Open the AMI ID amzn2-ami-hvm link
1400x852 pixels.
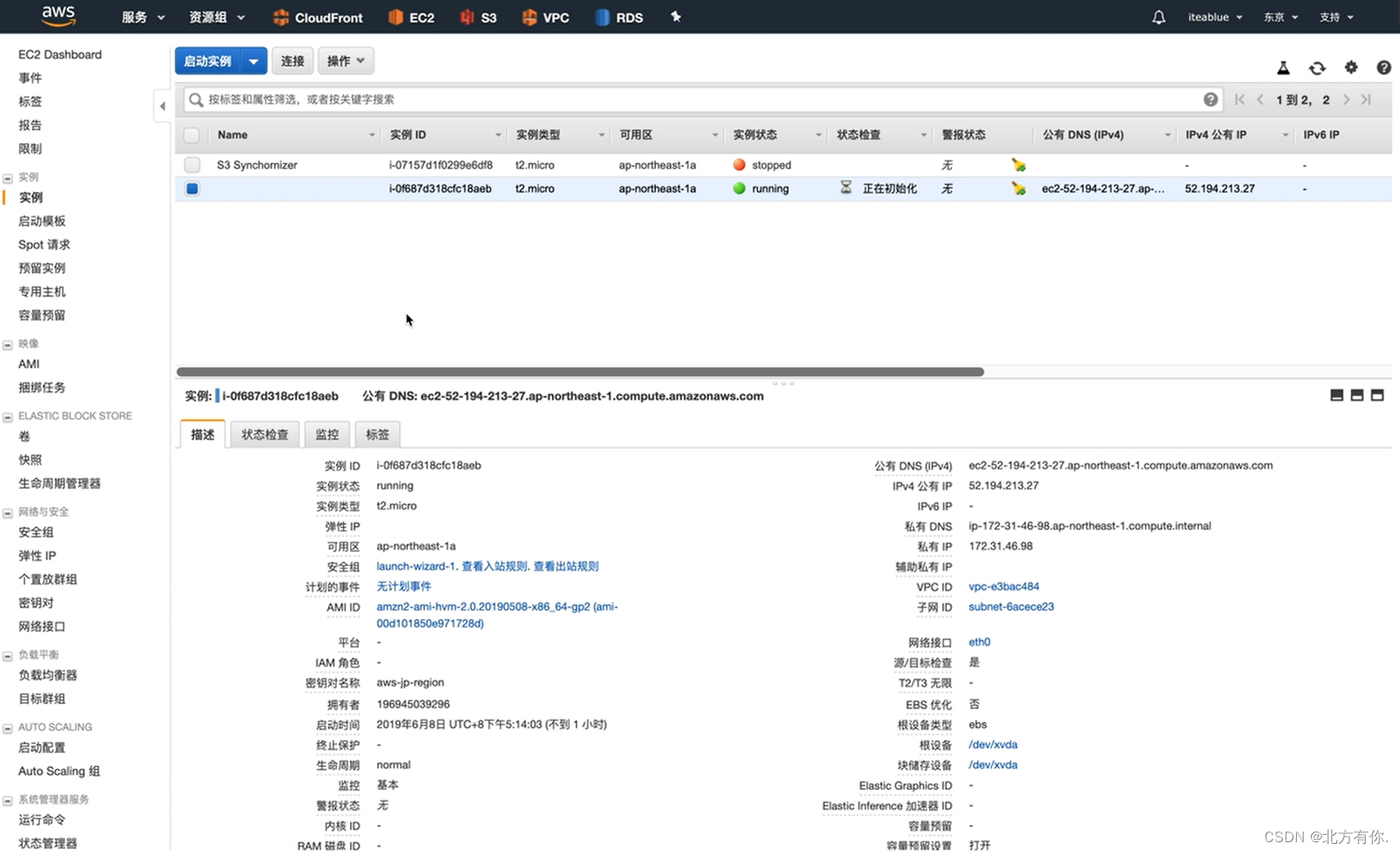coord(497,615)
